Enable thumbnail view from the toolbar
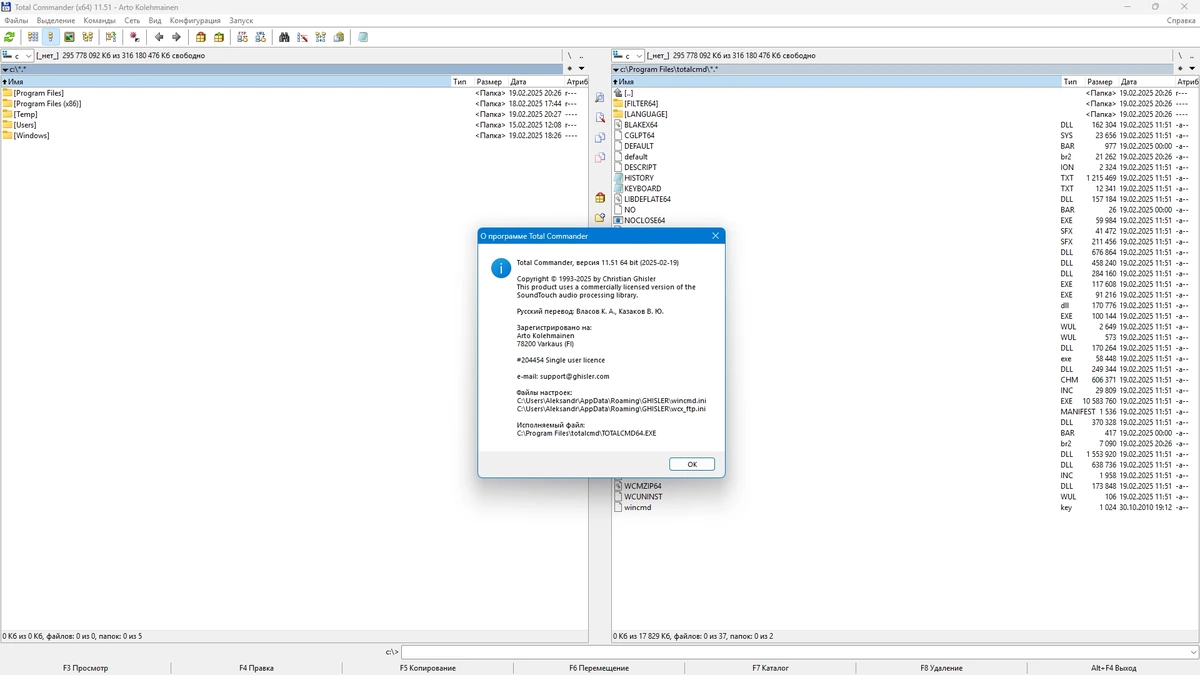 tap(69, 37)
